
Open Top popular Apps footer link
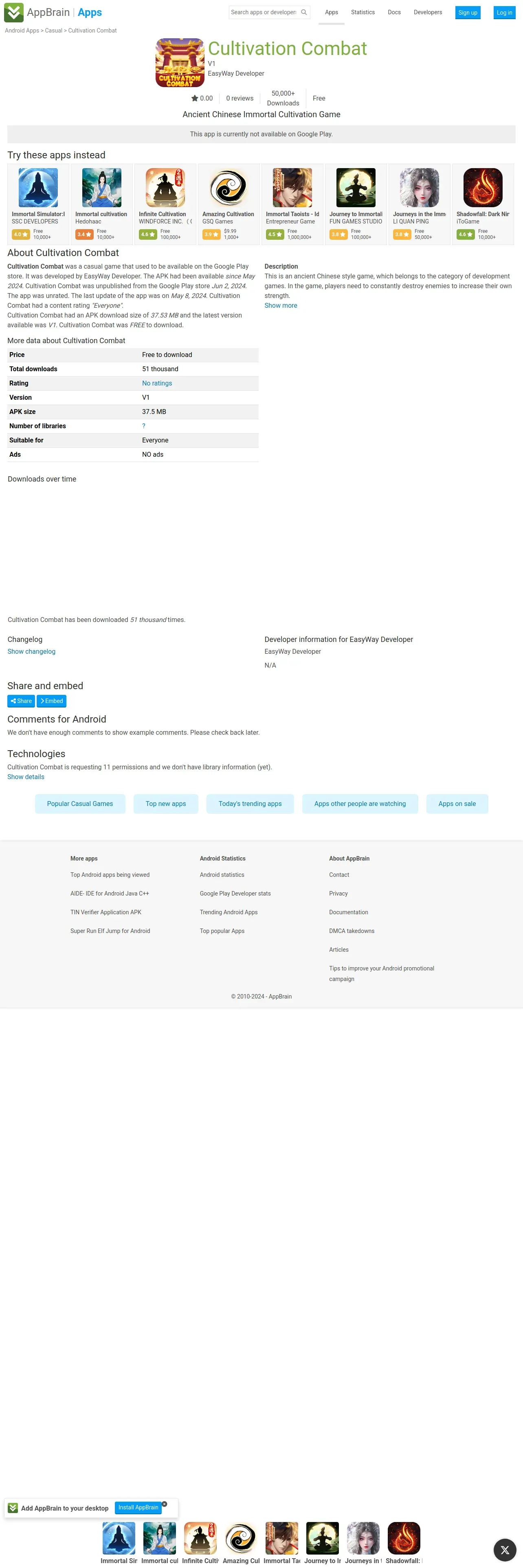pyautogui.click(x=222, y=931)
